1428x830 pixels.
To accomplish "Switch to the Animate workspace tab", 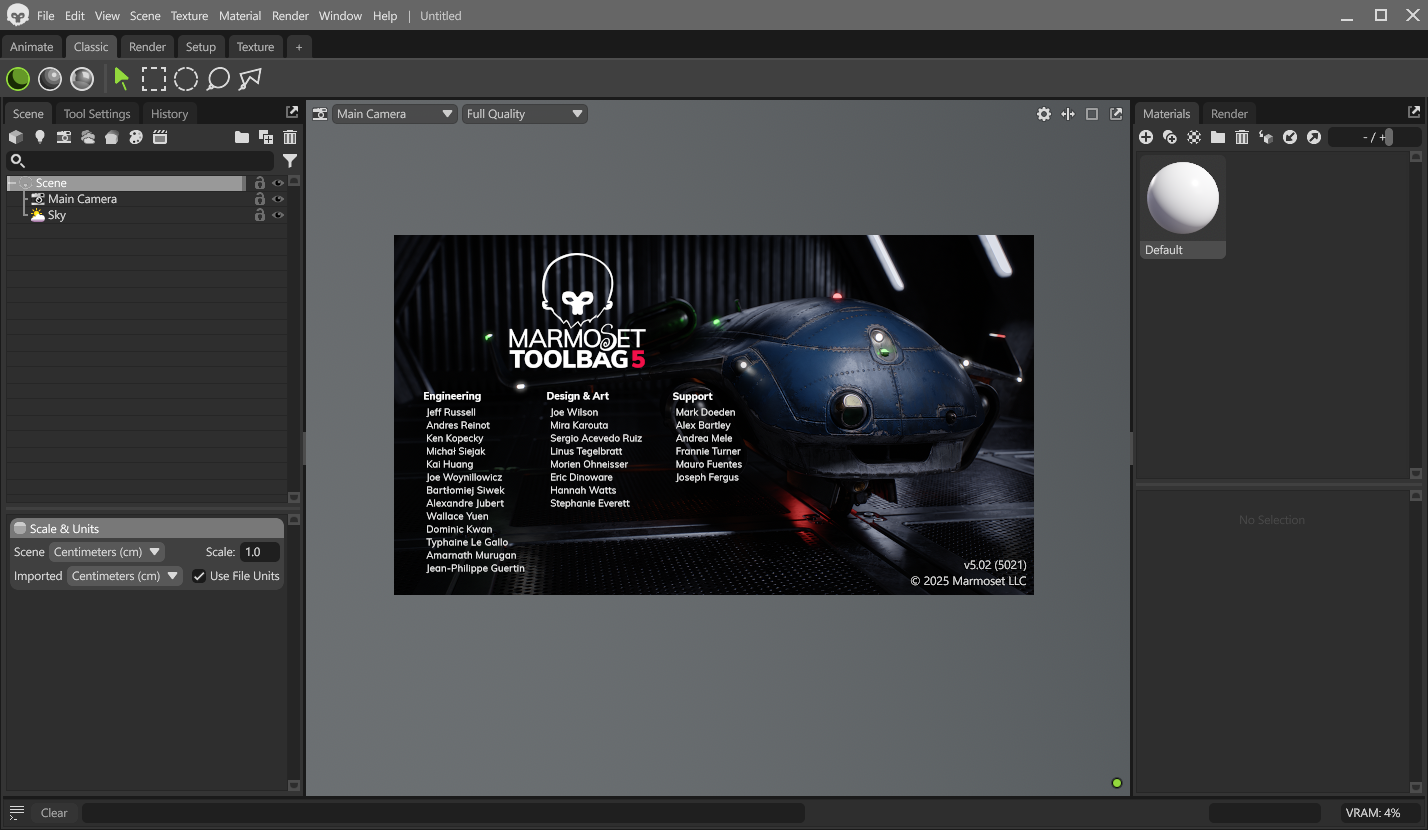I will (32, 47).
